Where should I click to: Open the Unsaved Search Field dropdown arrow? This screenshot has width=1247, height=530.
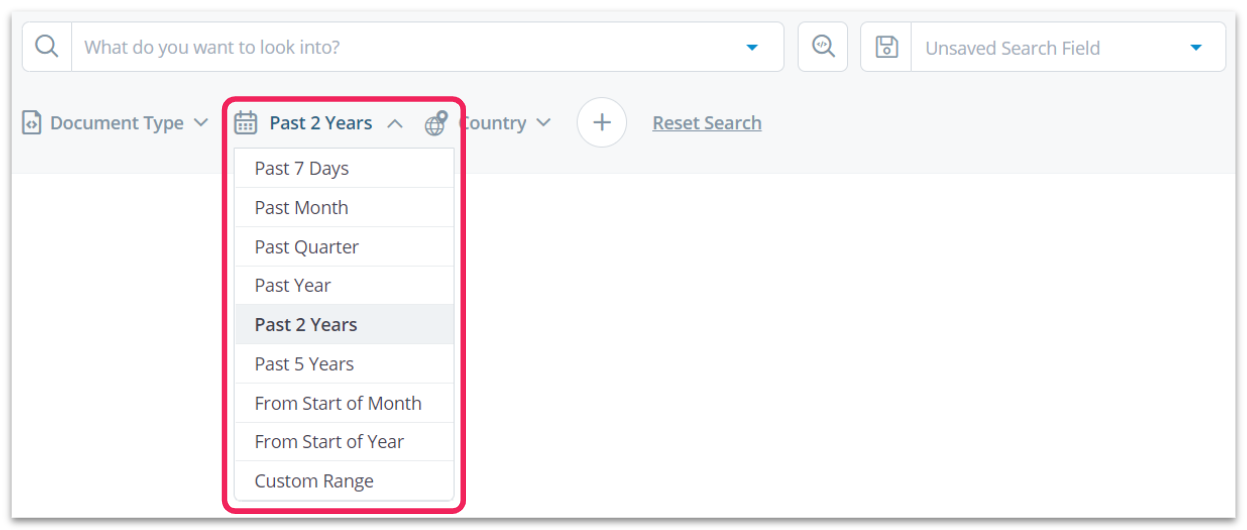pos(1196,47)
